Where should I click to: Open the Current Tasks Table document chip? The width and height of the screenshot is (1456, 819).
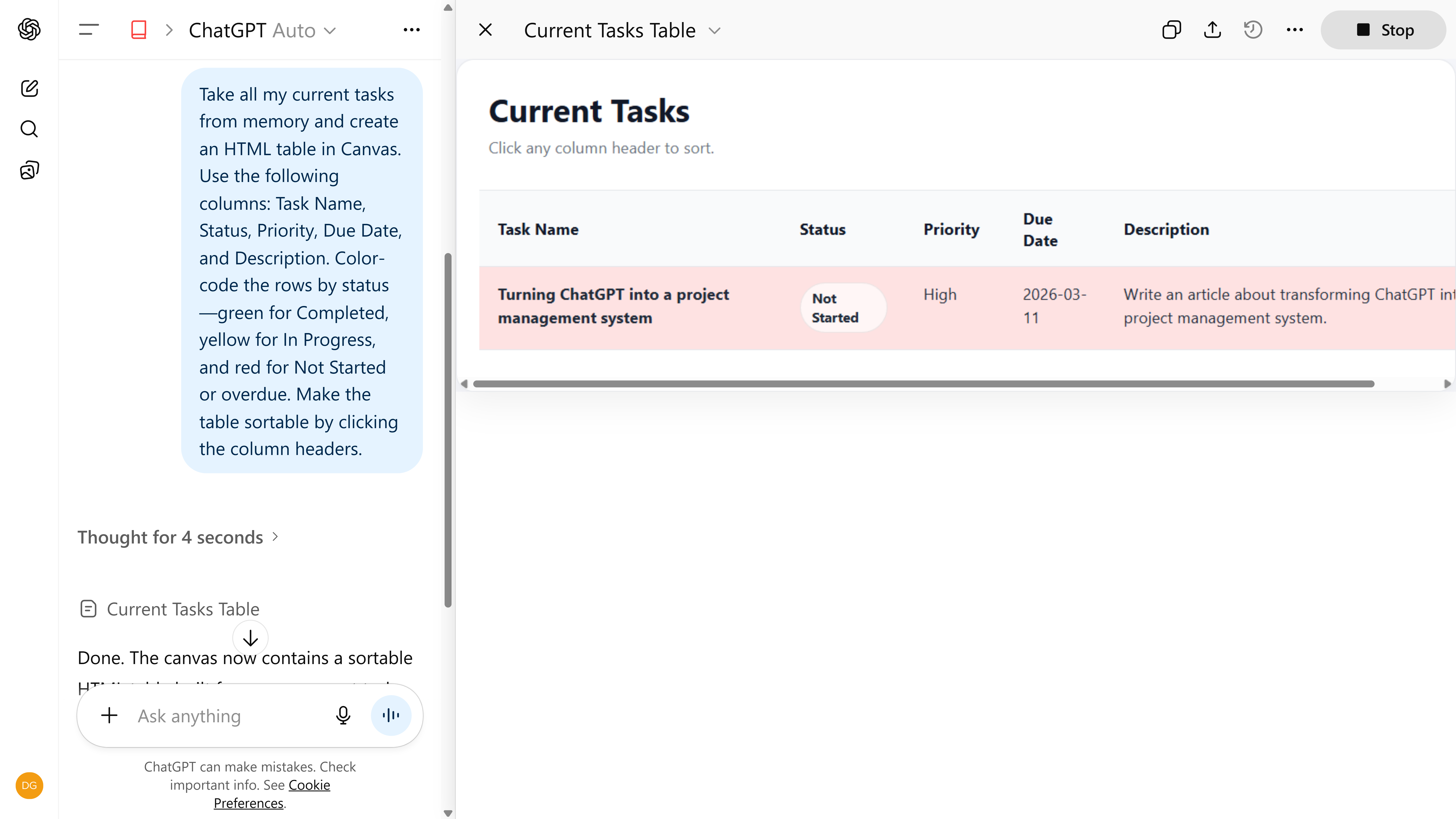click(x=169, y=609)
